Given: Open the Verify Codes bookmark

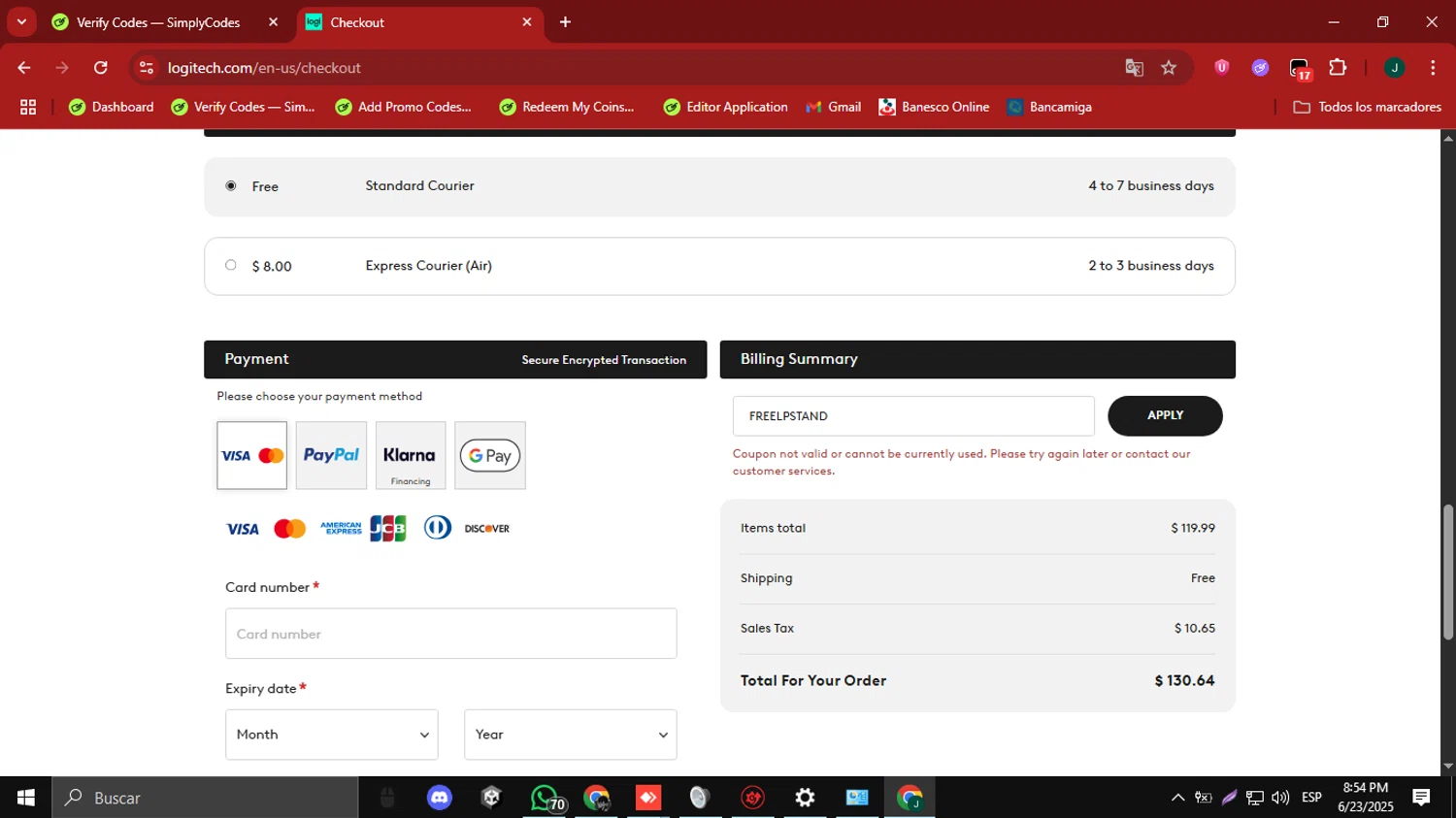Looking at the screenshot, I should coord(243,107).
